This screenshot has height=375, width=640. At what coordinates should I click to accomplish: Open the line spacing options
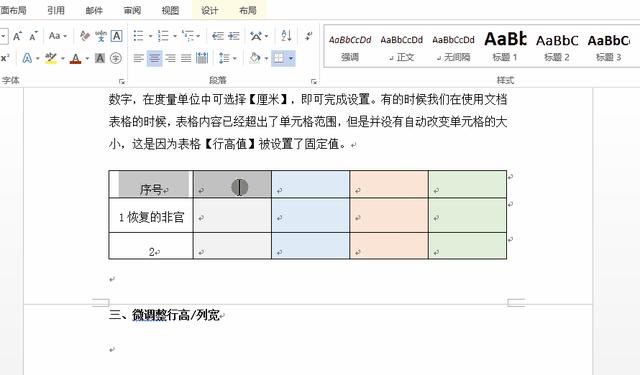pyautogui.click(x=224, y=58)
